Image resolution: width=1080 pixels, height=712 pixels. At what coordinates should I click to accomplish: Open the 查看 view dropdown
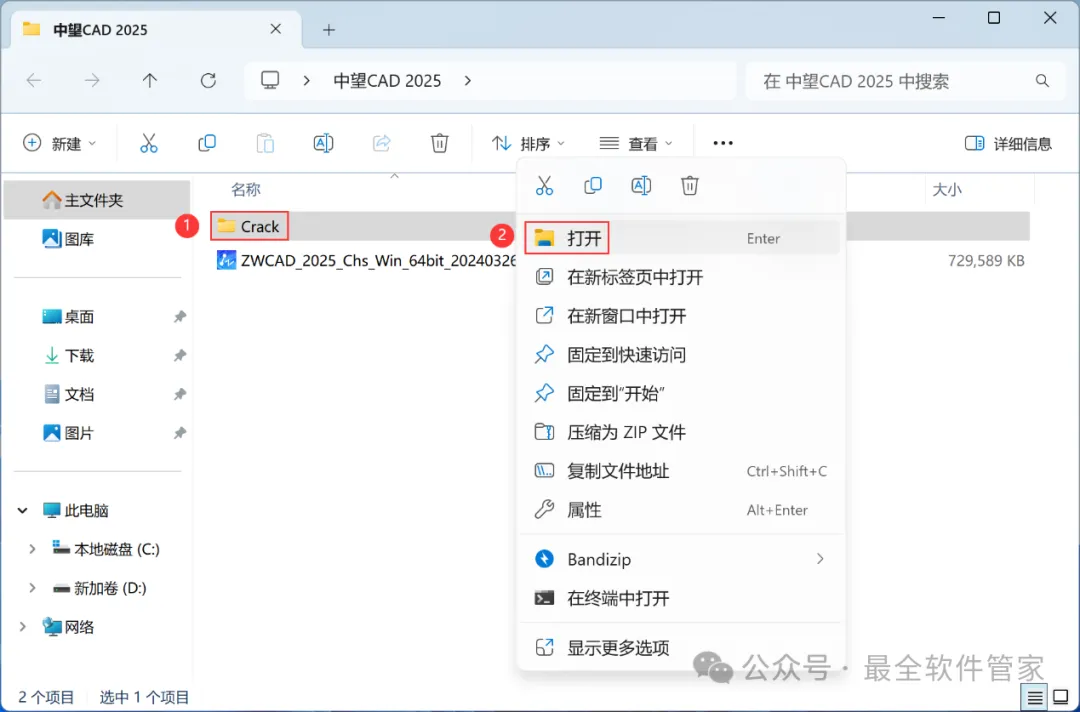(636, 143)
